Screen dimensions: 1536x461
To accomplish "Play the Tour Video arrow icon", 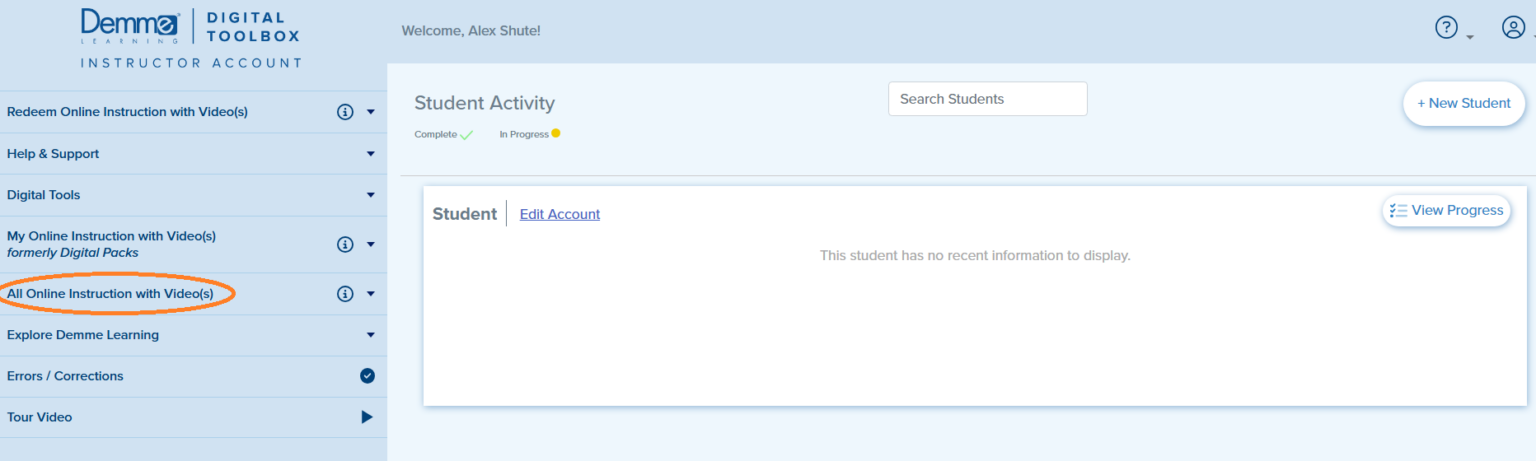I will tap(367, 417).
